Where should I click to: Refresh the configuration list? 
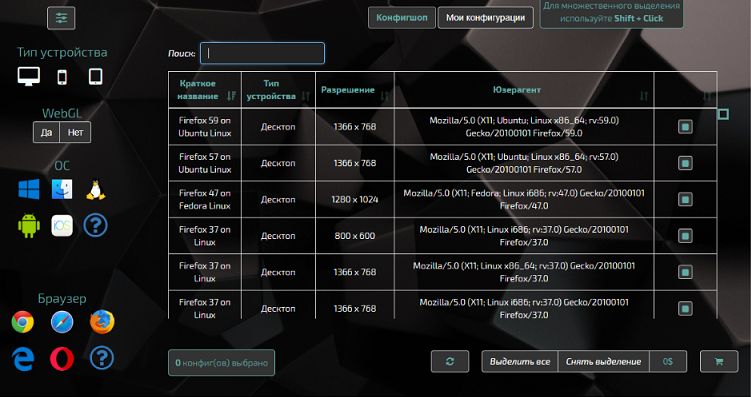click(x=450, y=362)
